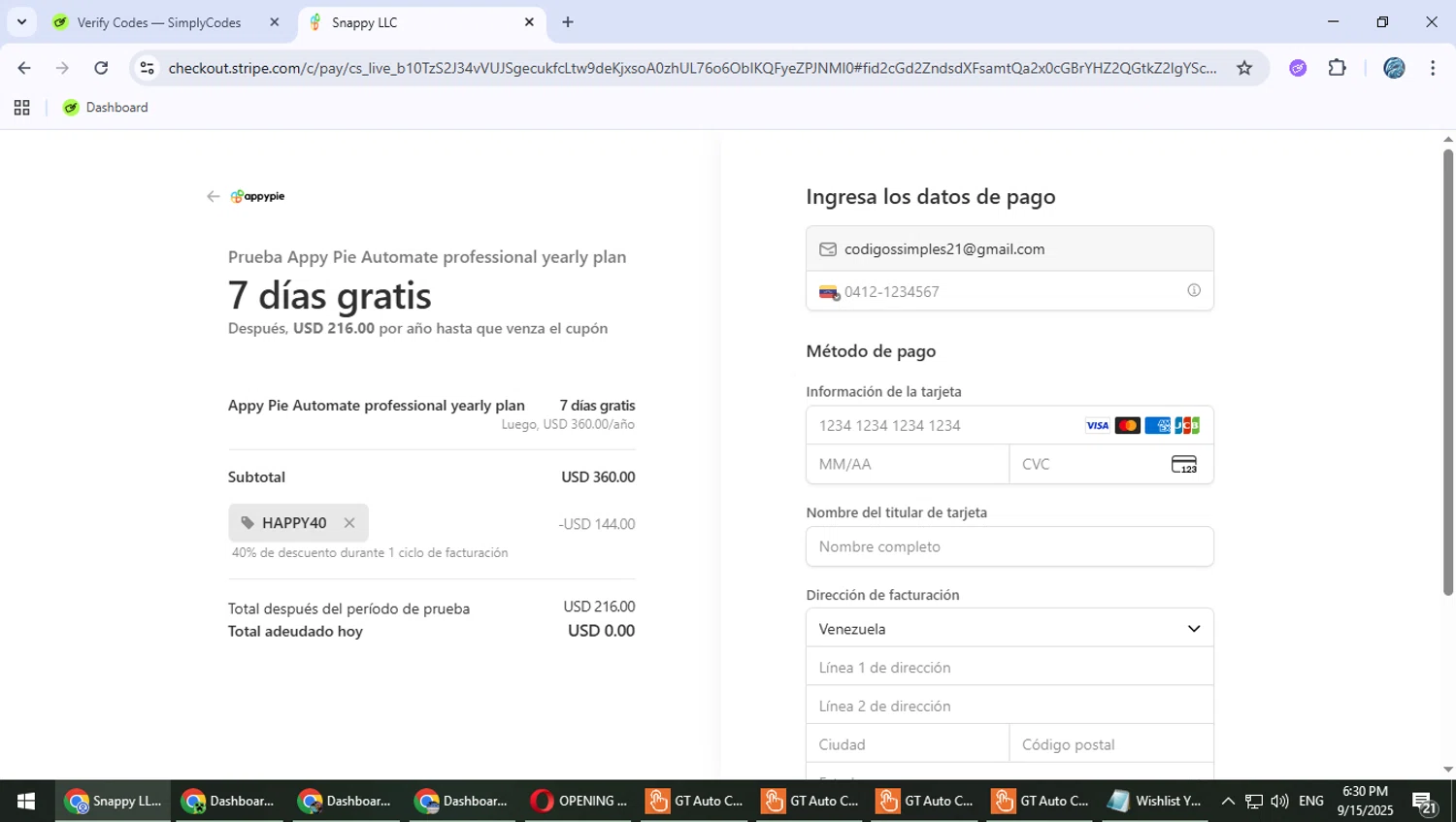Open the Venezuela flag phone country selector
The image size is (1456, 822).
pyautogui.click(x=829, y=292)
